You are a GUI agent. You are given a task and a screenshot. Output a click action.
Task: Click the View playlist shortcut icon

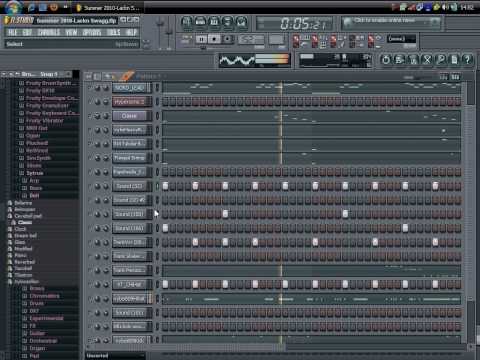(x=187, y=22)
